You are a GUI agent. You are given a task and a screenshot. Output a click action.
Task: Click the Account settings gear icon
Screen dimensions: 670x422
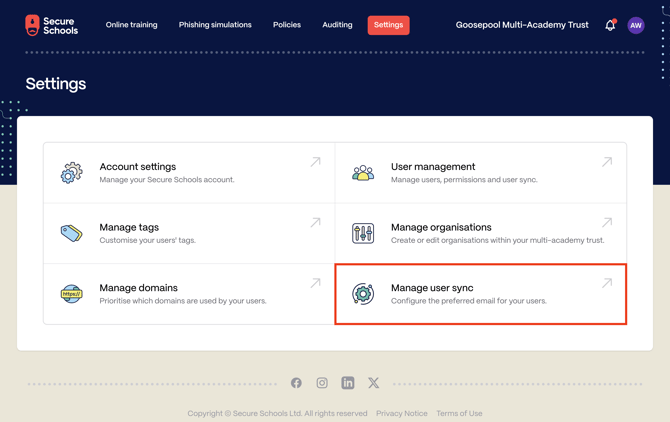click(x=71, y=173)
